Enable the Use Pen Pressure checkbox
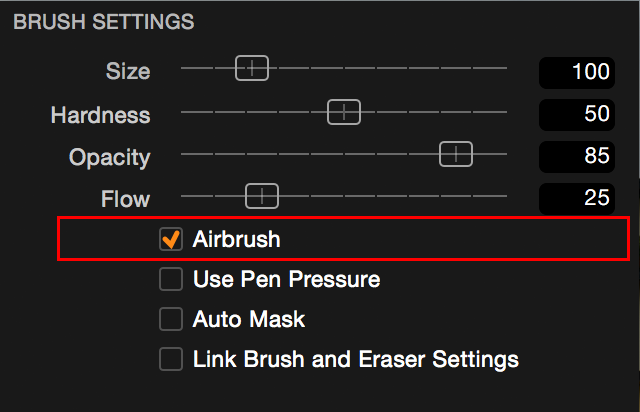640x412 pixels. click(x=171, y=279)
